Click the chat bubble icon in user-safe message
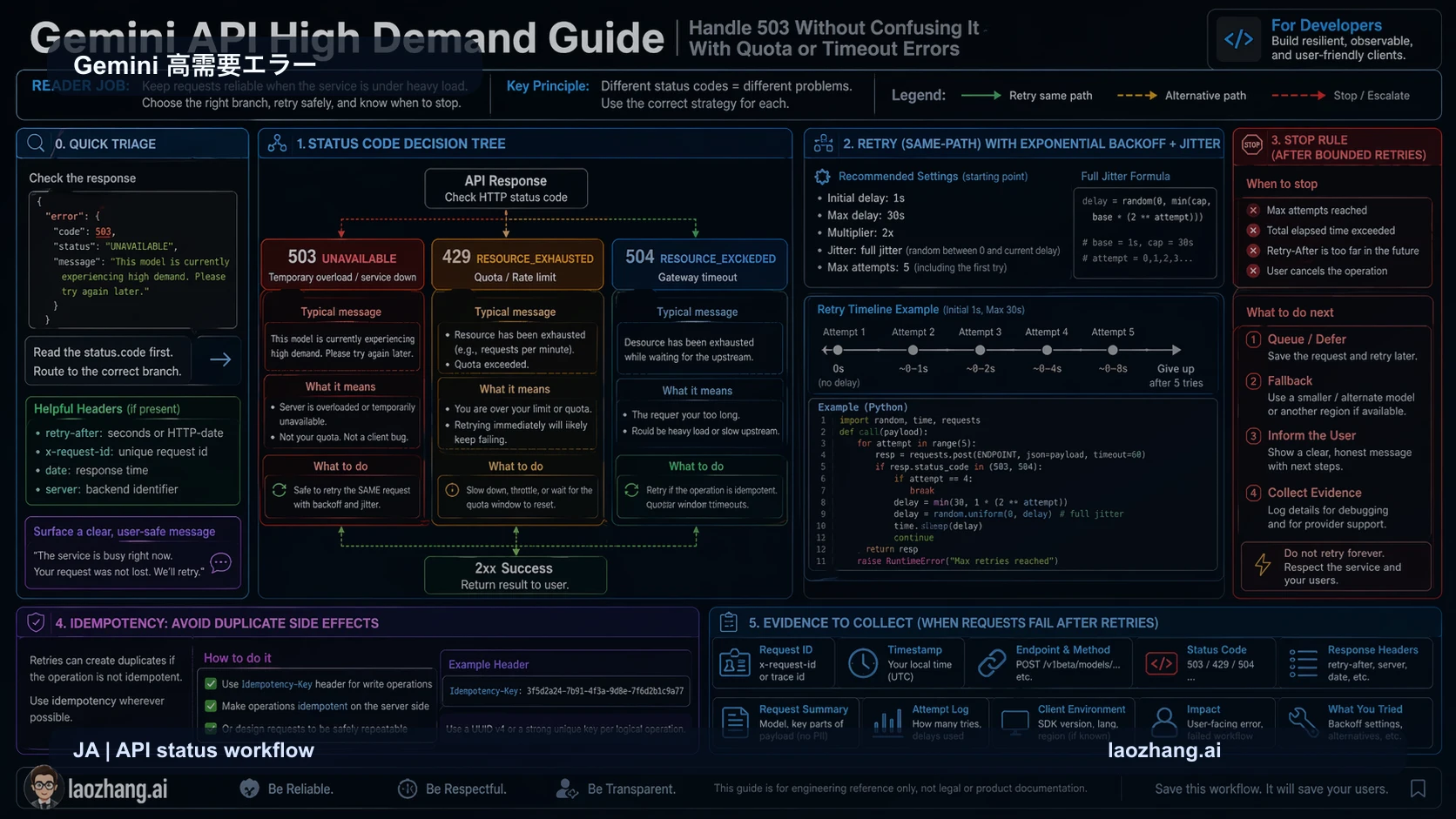The width and height of the screenshot is (1456, 819). [221, 563]
